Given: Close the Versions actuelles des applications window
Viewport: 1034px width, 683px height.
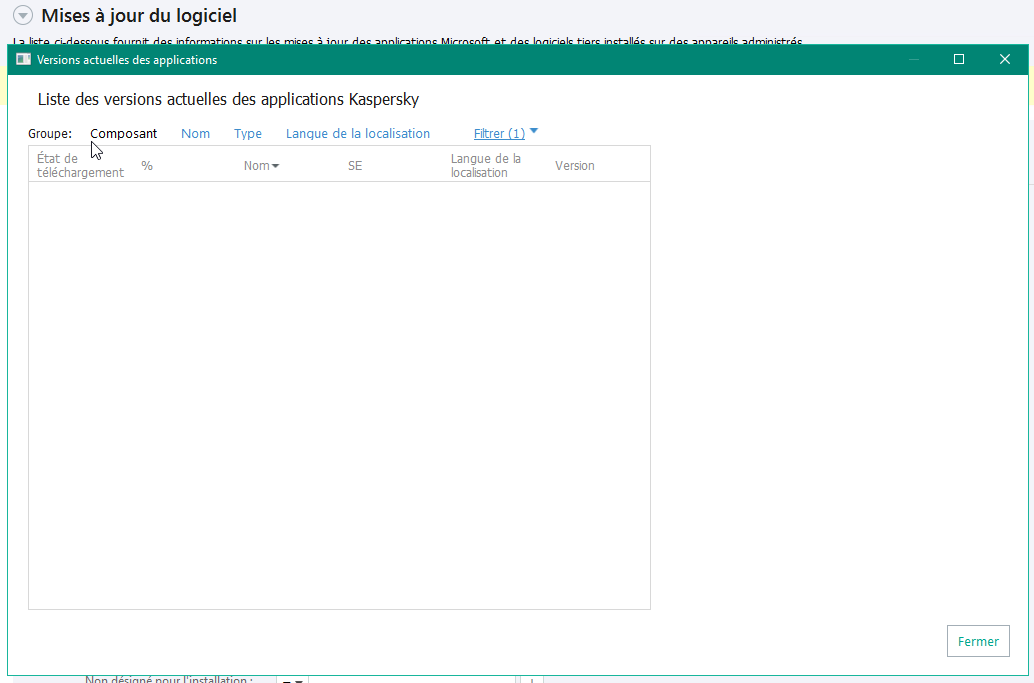Looking at the screenshot, I should (x=1004, y=59).
